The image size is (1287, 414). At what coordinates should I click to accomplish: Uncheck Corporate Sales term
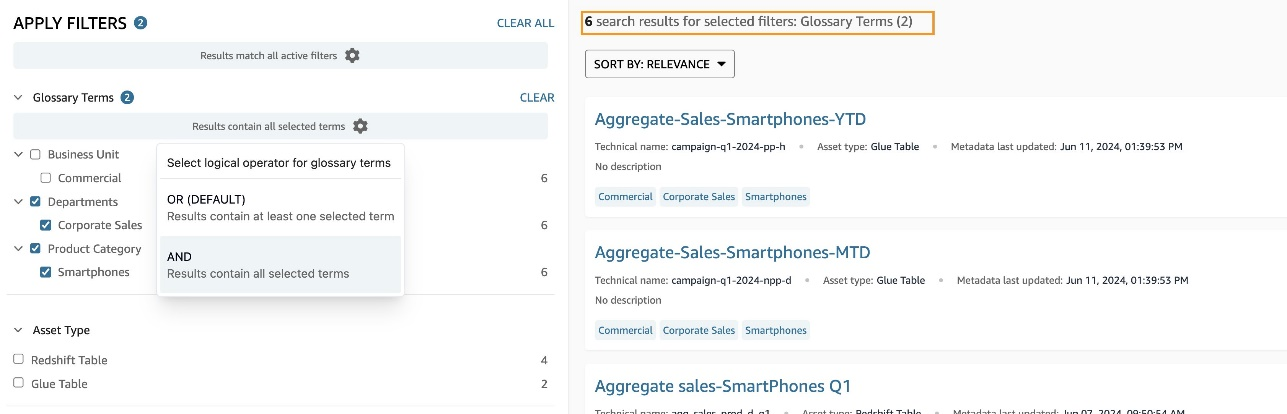[x=46, y=226]
